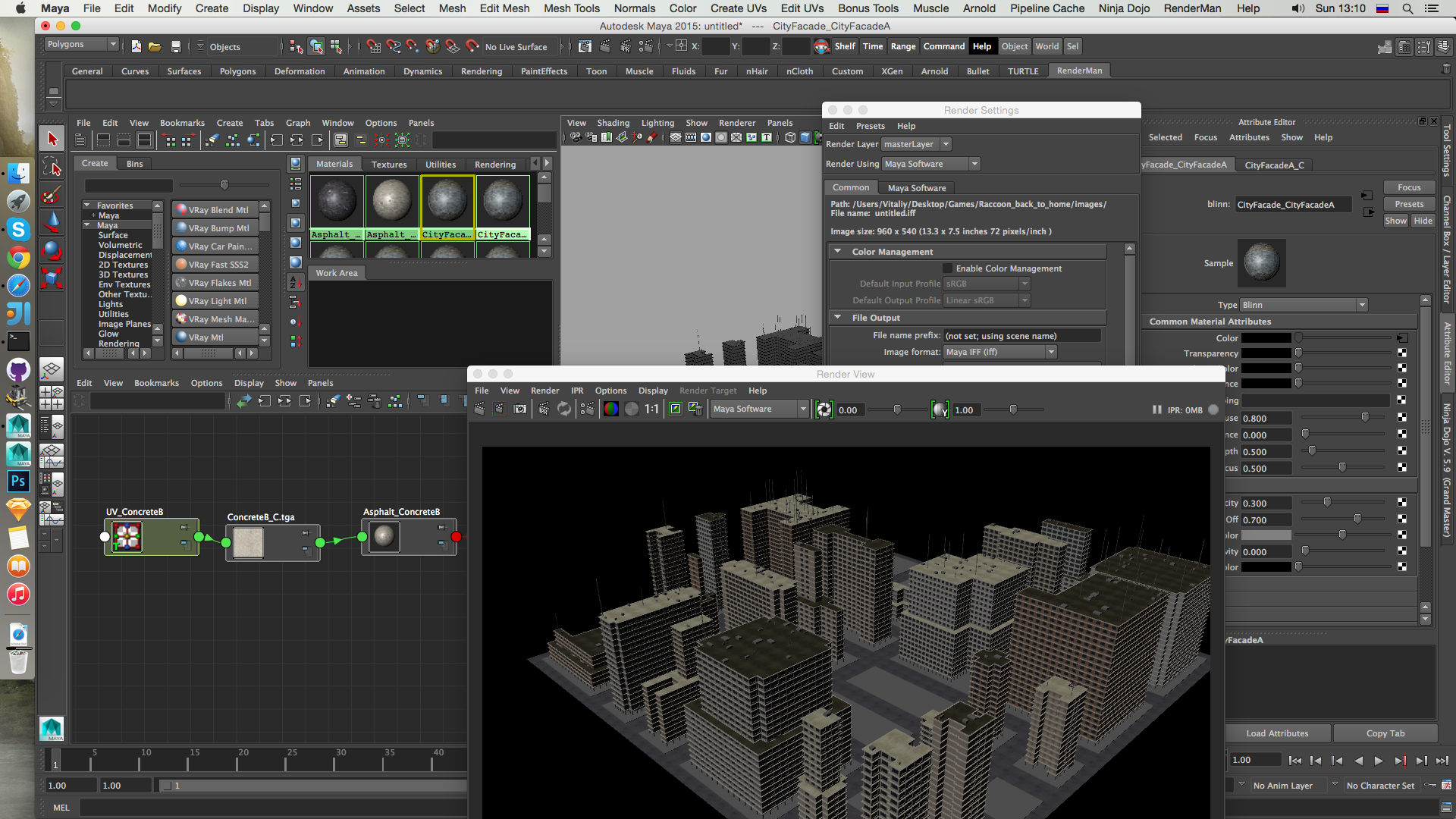Open the Mesh Tools menu
This screenshot has width=1456, height=819.
click(571, 8)
